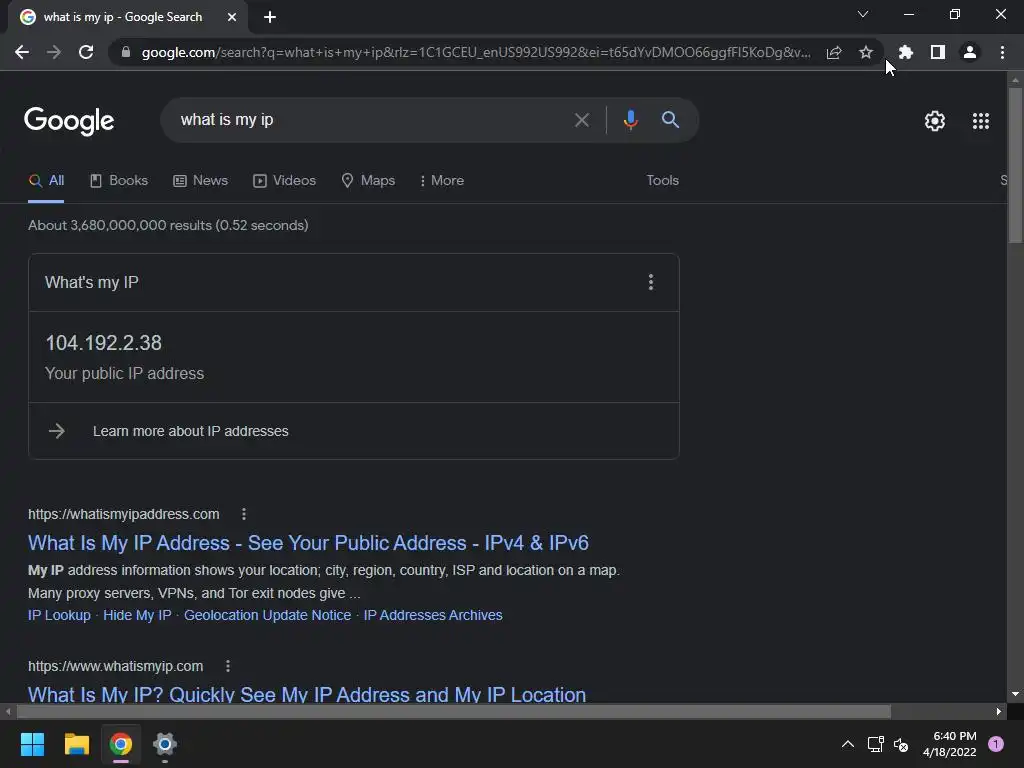Click the arrow beside Learn more
This screenshot has height=768, width=1024.
pos(57,431)
